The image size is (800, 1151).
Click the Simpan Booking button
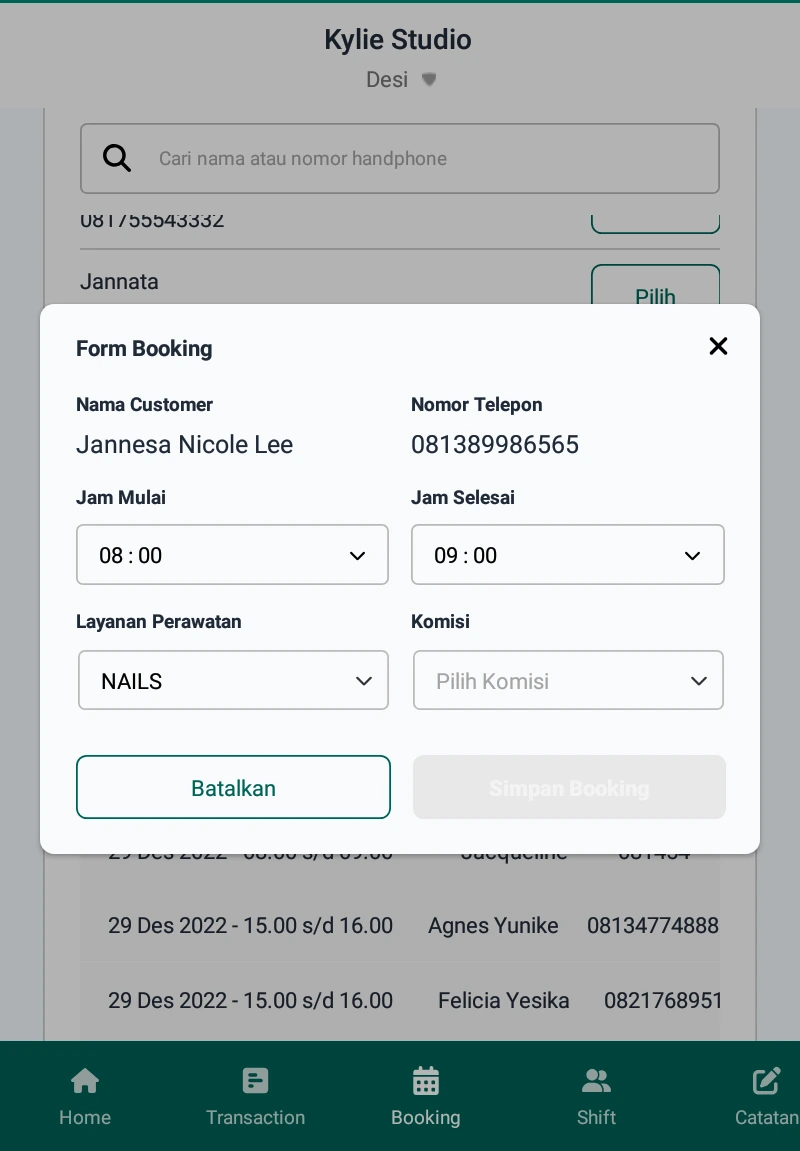pos(569,788)
